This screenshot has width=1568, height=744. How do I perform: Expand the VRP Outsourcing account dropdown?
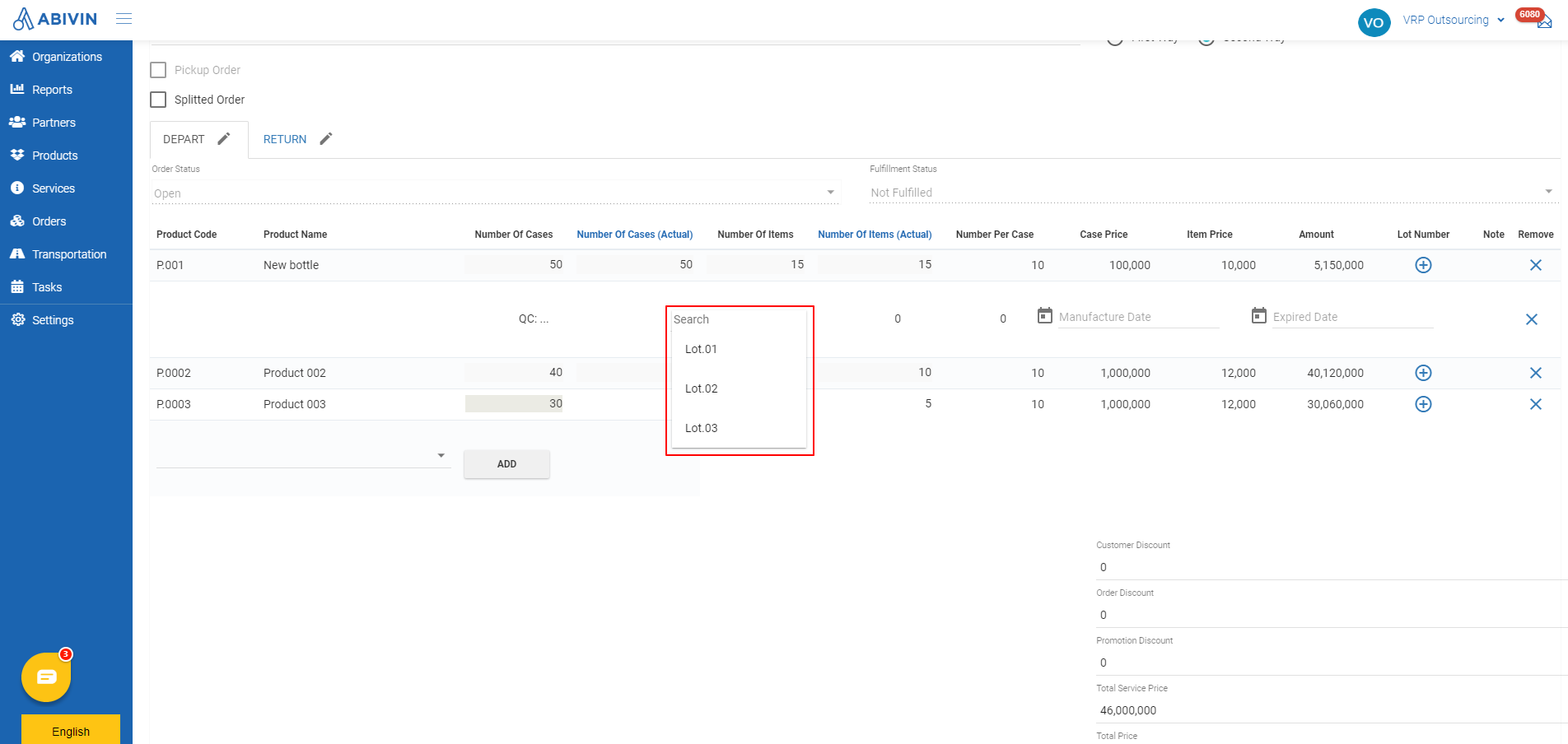[1454, 20]
